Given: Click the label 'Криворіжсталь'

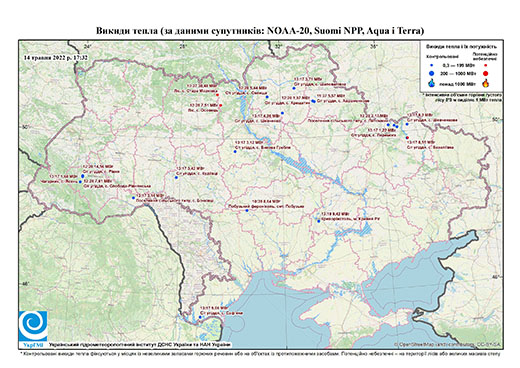Looking at the screenshot, I should pyautogui.click(x=336, y=219).
